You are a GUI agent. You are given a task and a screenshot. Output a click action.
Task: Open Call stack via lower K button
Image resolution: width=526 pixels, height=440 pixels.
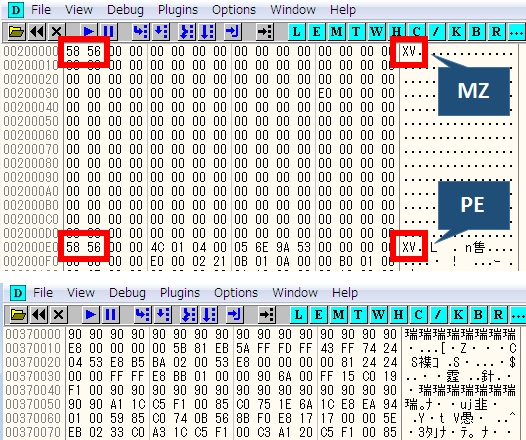pyautogui.click(x=458, y=315)
